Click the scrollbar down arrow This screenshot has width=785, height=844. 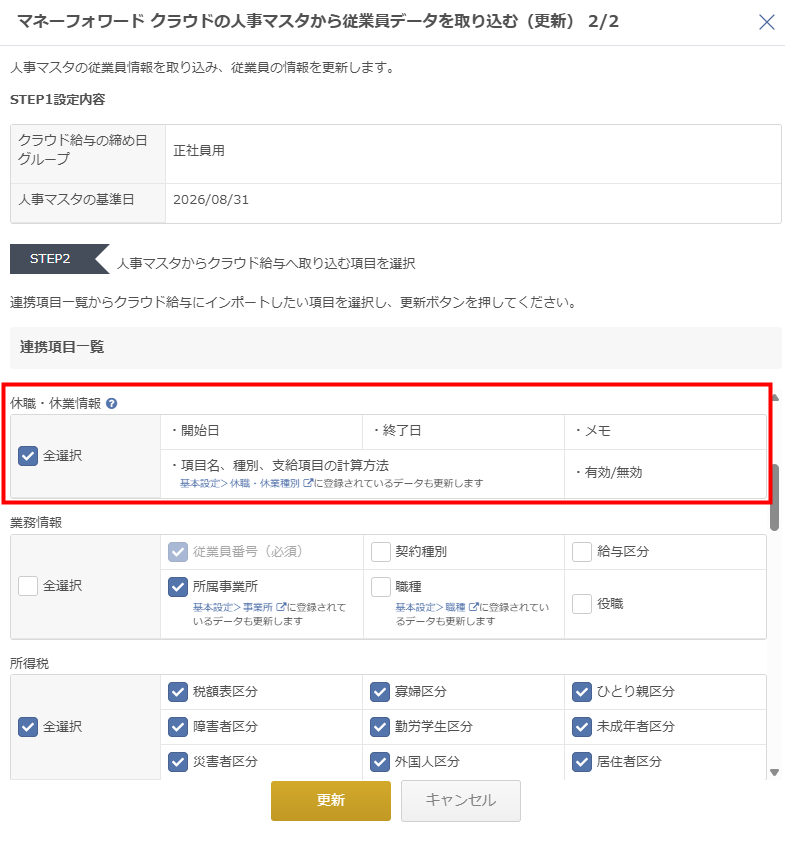pyautogui.click(x=775, y=772)
